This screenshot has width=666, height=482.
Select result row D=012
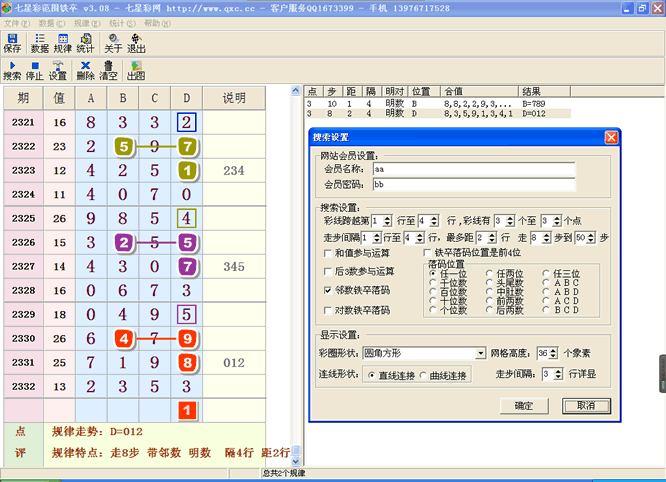[437, 113]
